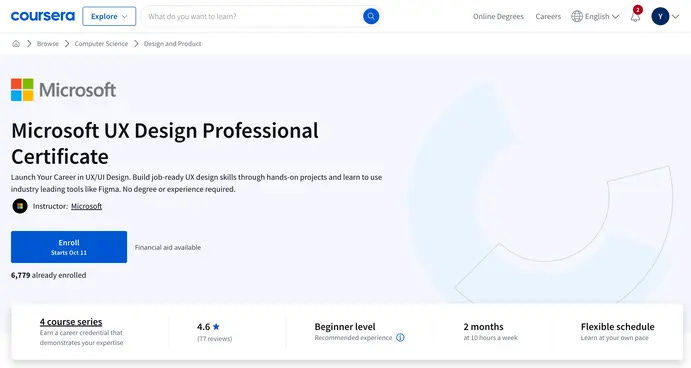Open the Microsoft instructor link
691x368 pixels.
pos(86,206)
